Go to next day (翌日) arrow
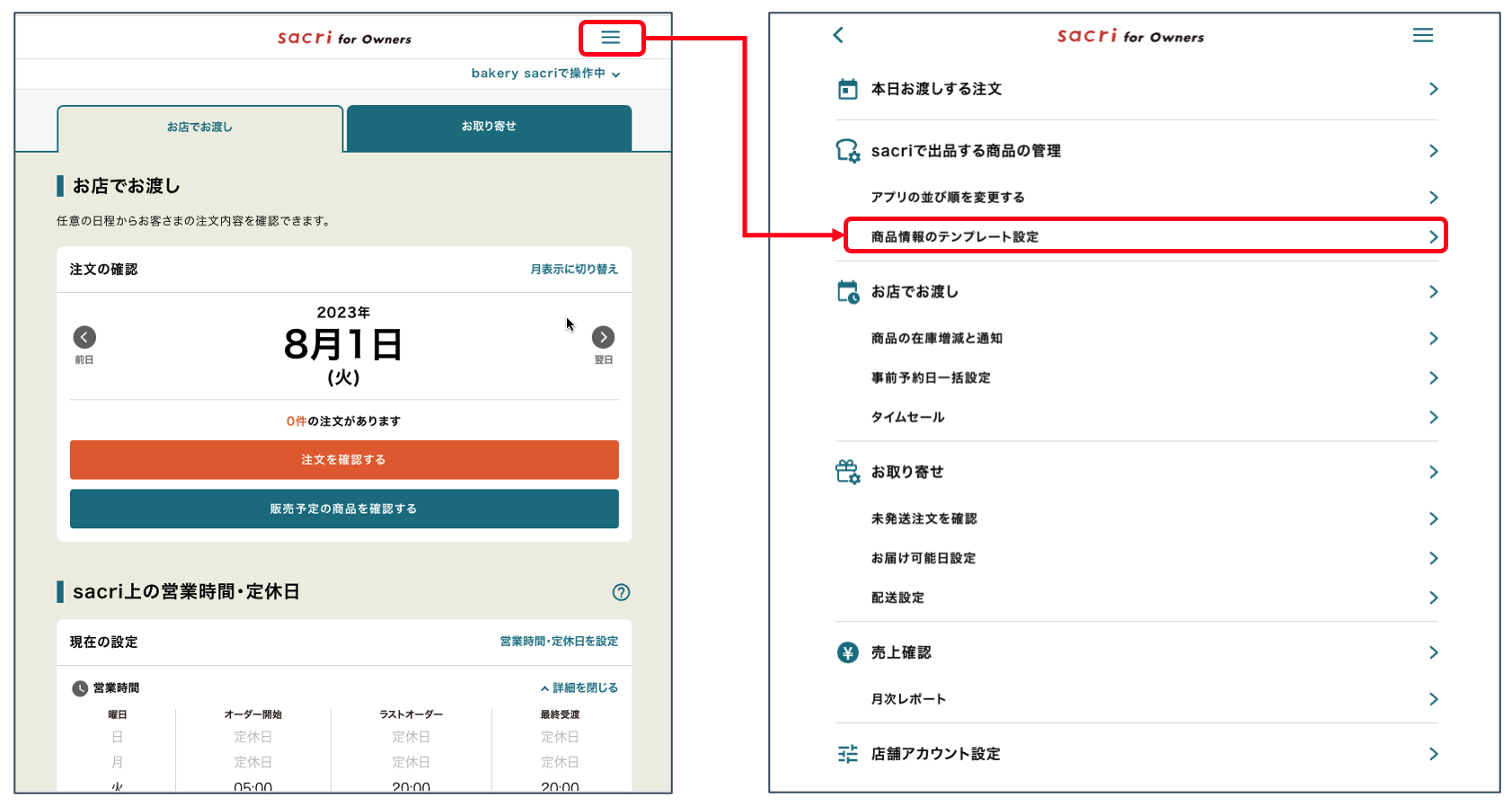The width and height of the screenshot is (1512, 806). (x=603, y=337)
